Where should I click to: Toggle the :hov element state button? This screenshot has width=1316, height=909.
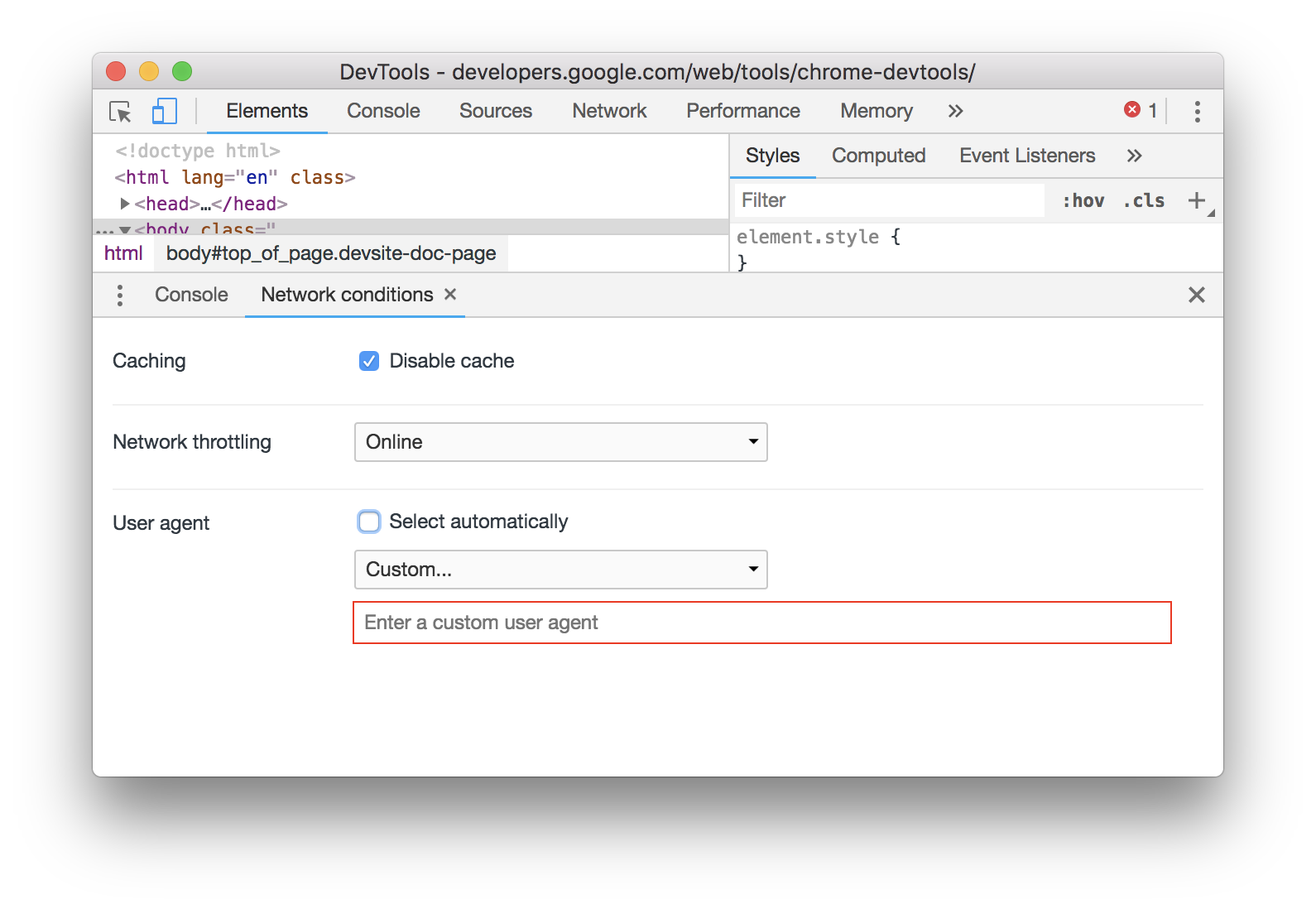point(1083,200)
